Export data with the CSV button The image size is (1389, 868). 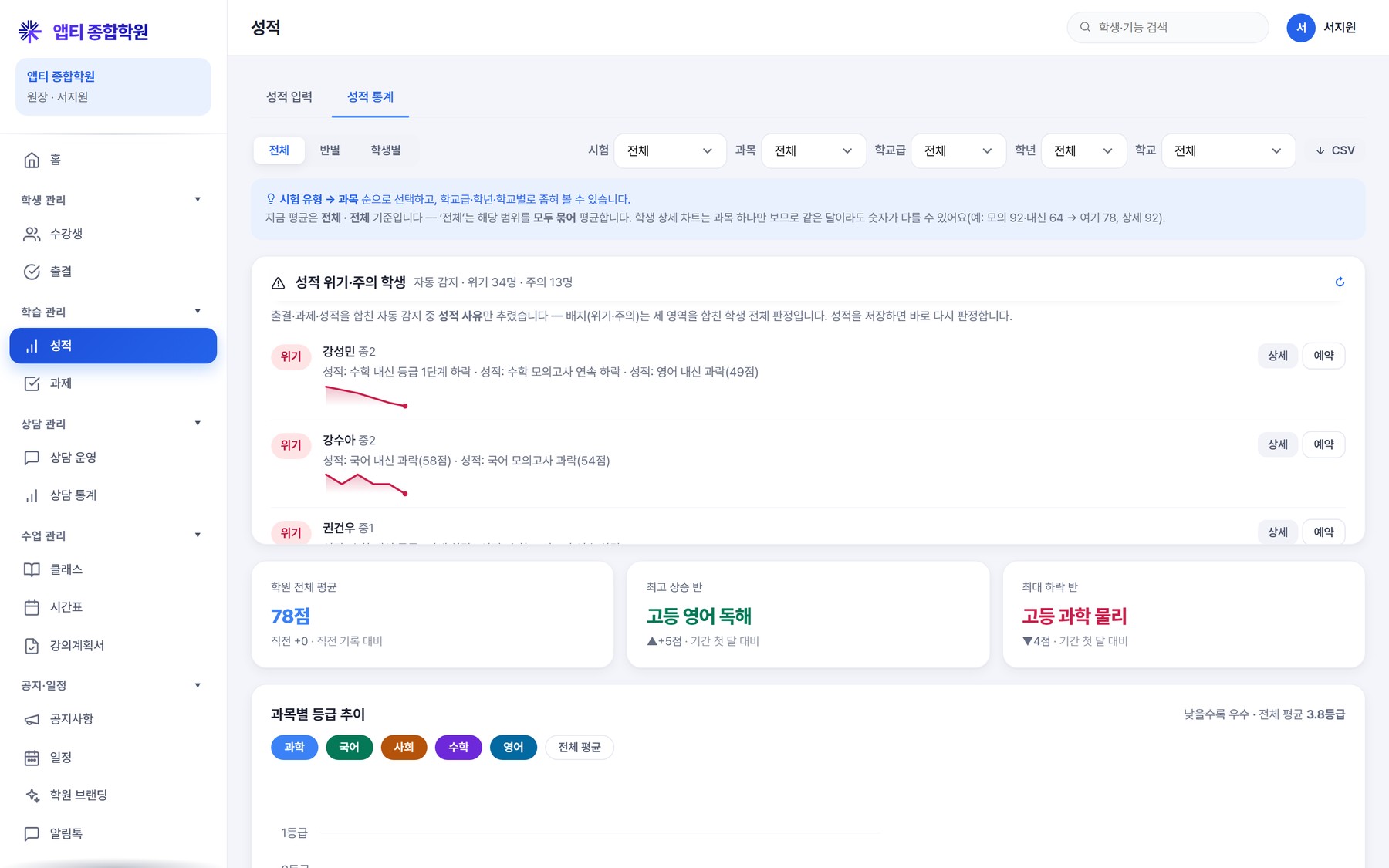[1335, 150]
